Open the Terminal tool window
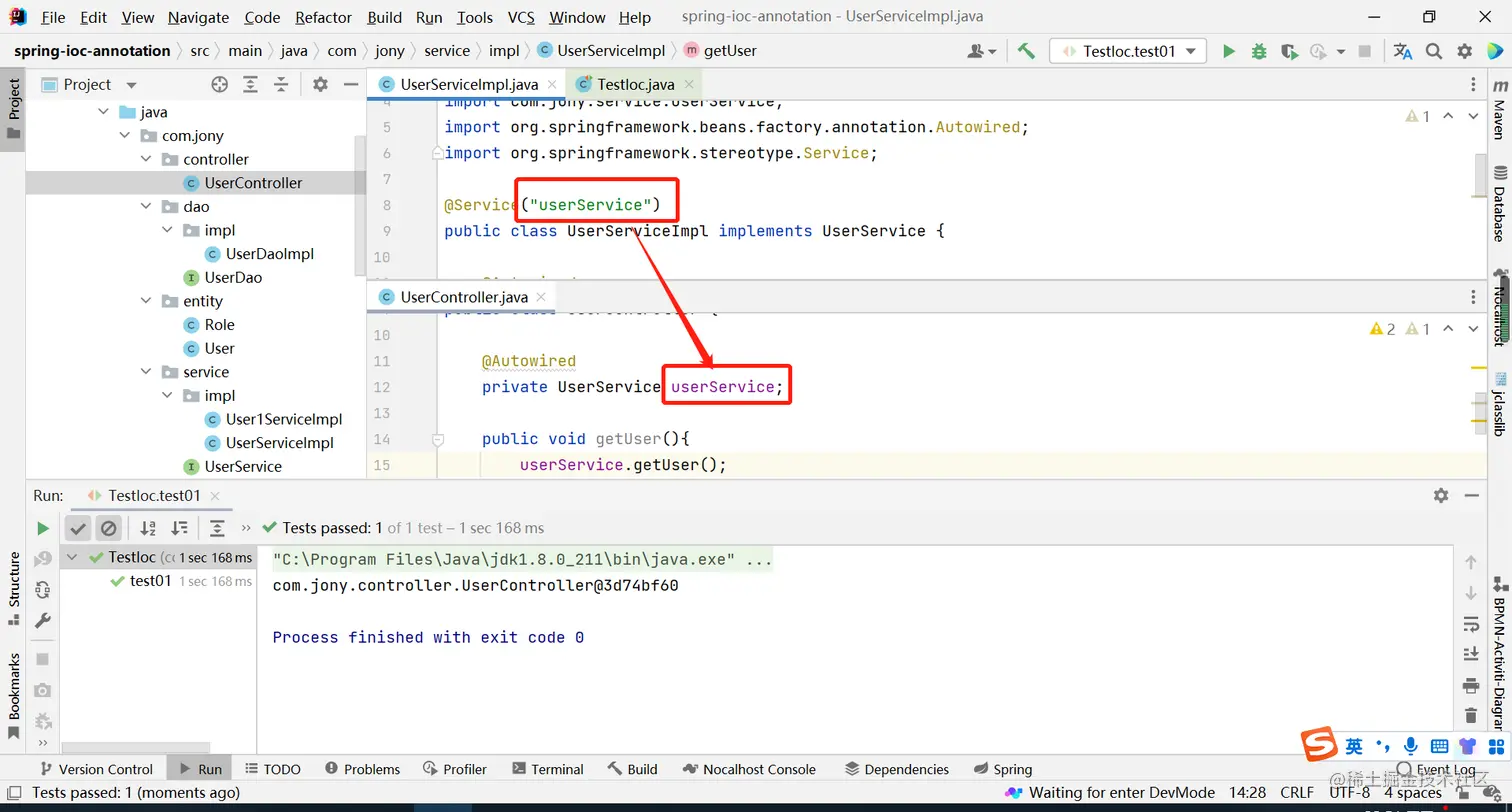The width and height of the screenshot is (1512, 812). (547, 769)
